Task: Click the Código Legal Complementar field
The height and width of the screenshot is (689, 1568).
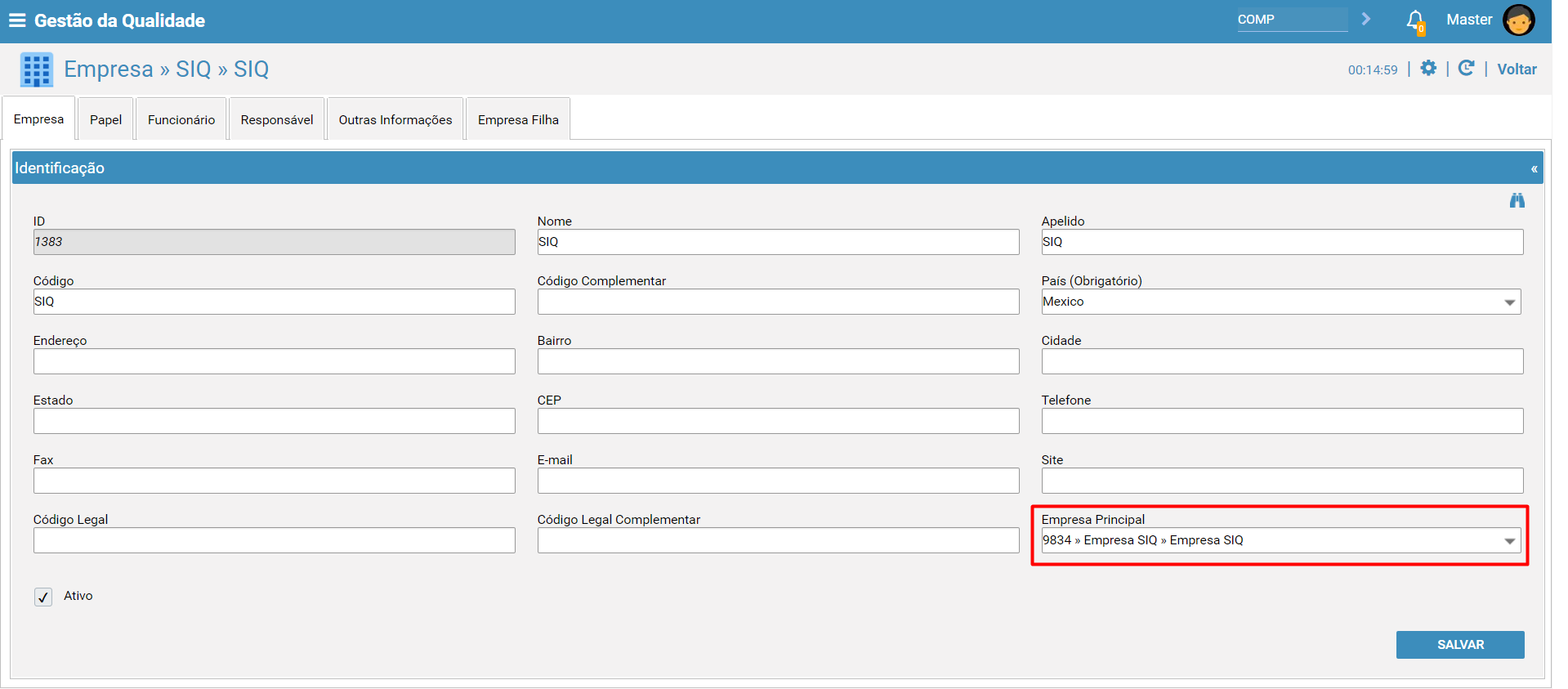Action: 778,540
